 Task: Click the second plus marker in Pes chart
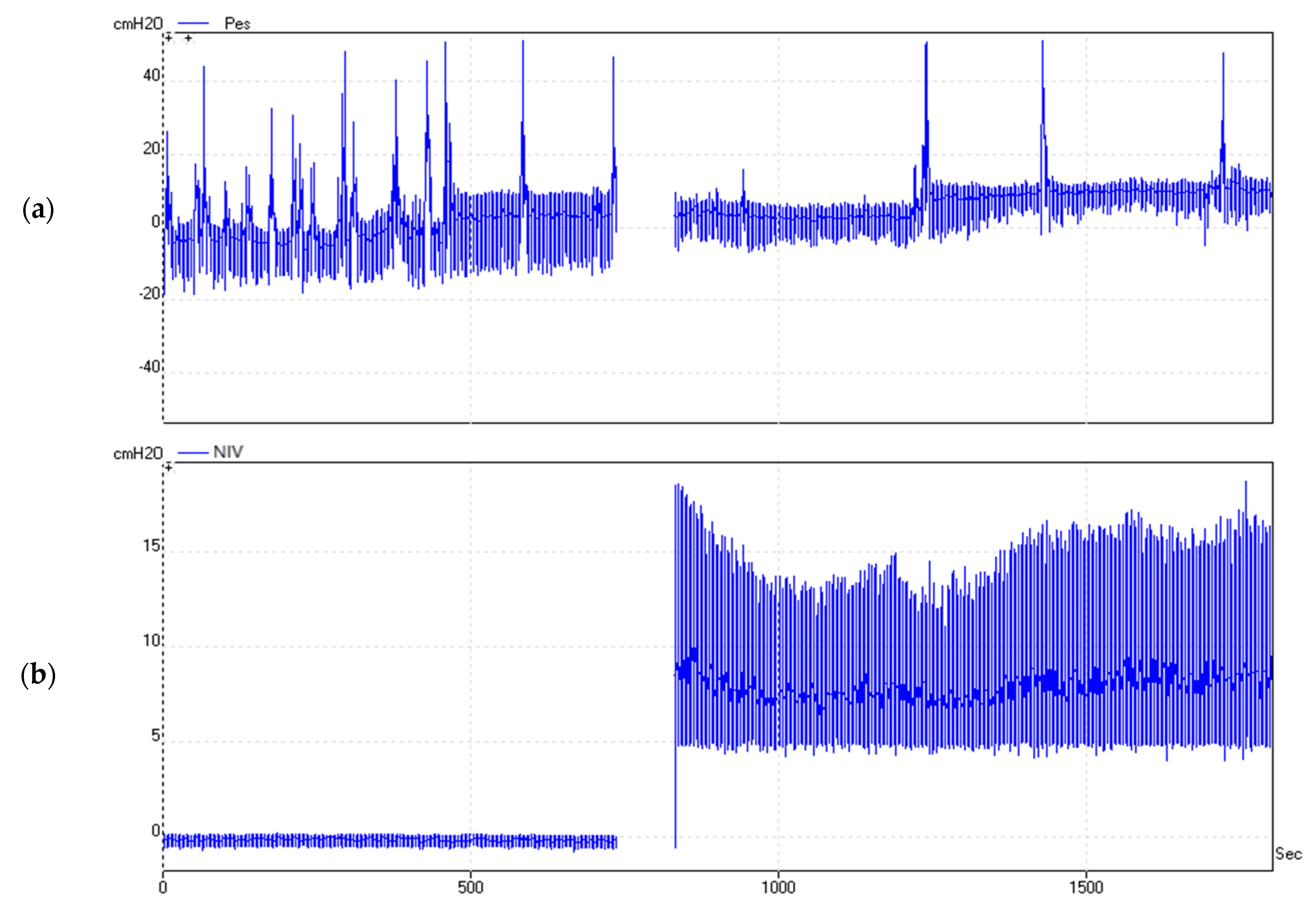click(188, 39)
